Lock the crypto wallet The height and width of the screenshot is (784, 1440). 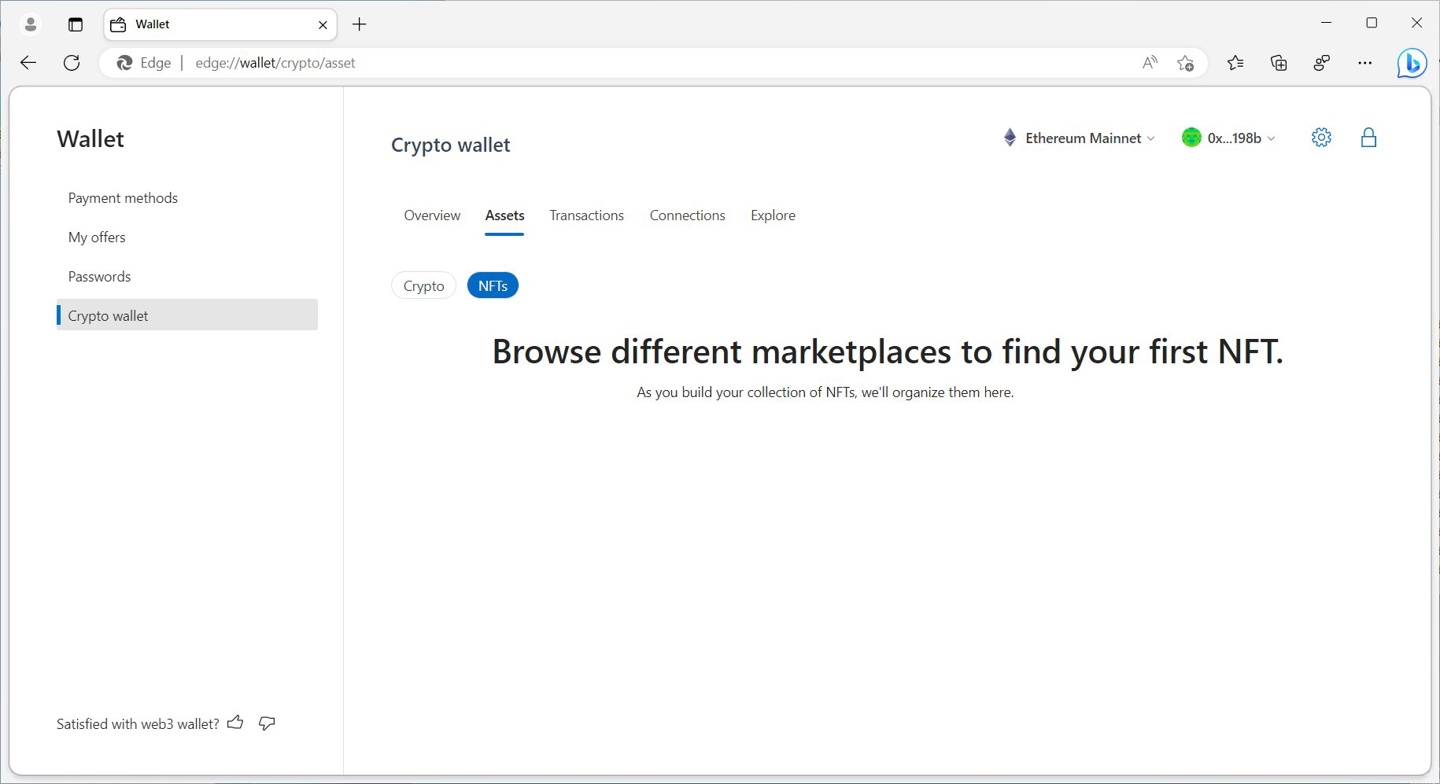1368,138
